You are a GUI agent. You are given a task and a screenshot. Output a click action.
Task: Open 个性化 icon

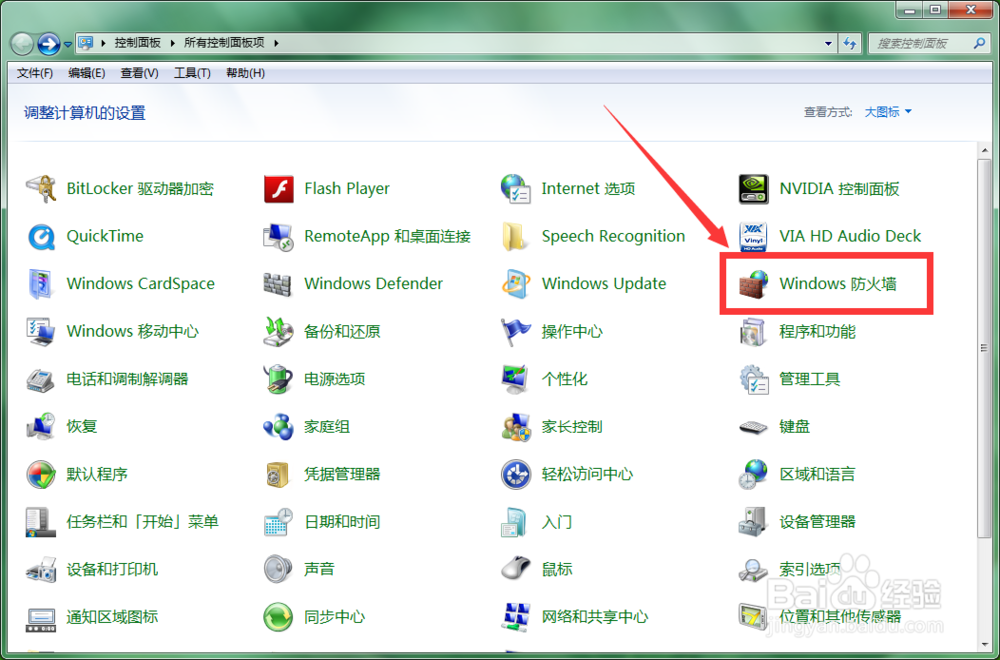[x=516, y=379]
